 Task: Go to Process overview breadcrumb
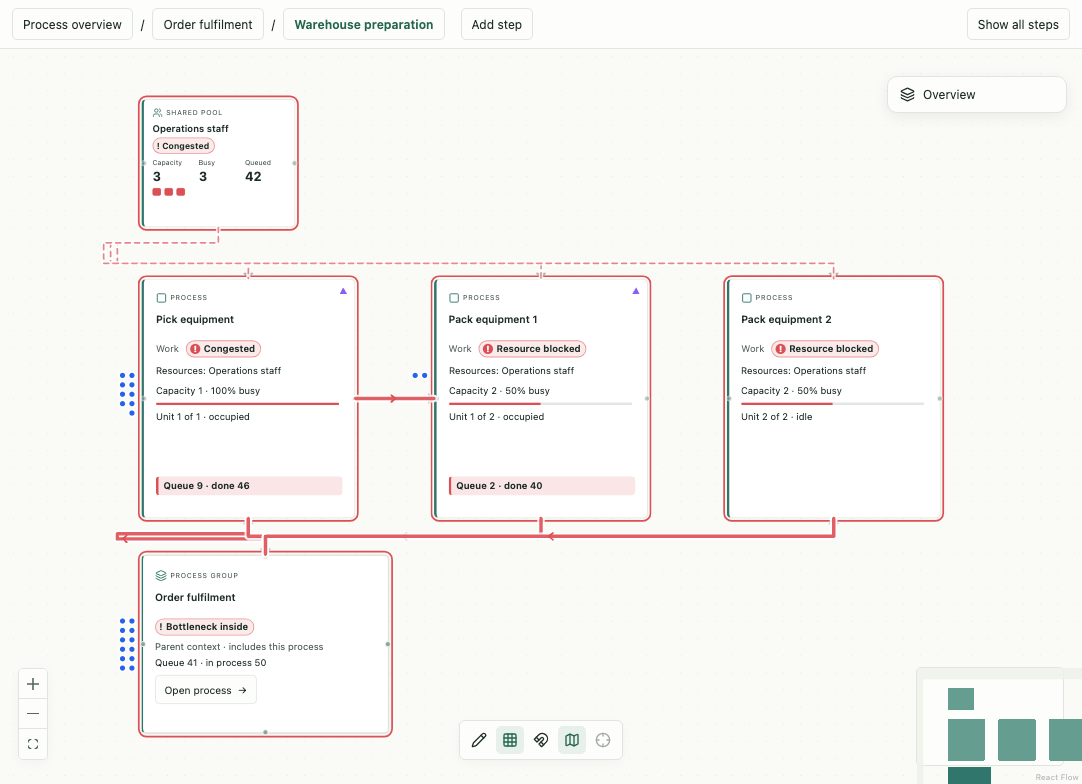[x=72, y=24]
